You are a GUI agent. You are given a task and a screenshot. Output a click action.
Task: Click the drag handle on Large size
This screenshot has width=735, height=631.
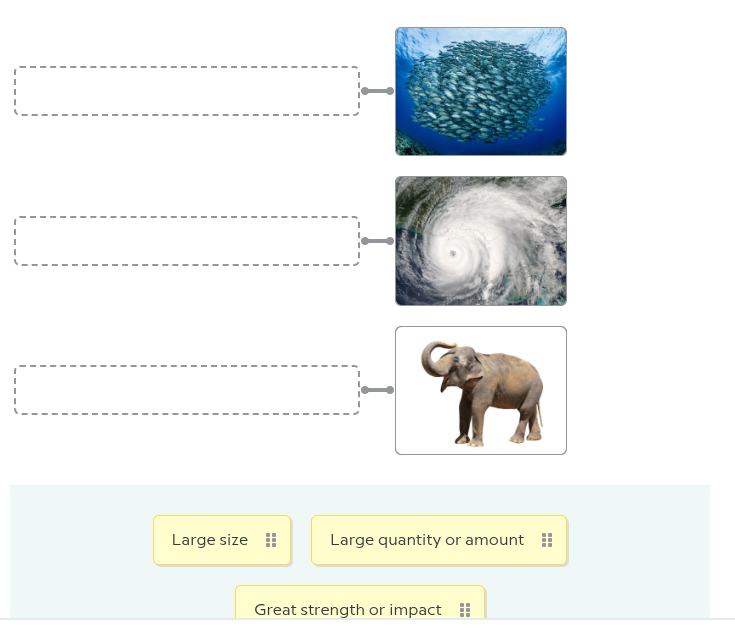pyautogui.click(x=271, y=540)
